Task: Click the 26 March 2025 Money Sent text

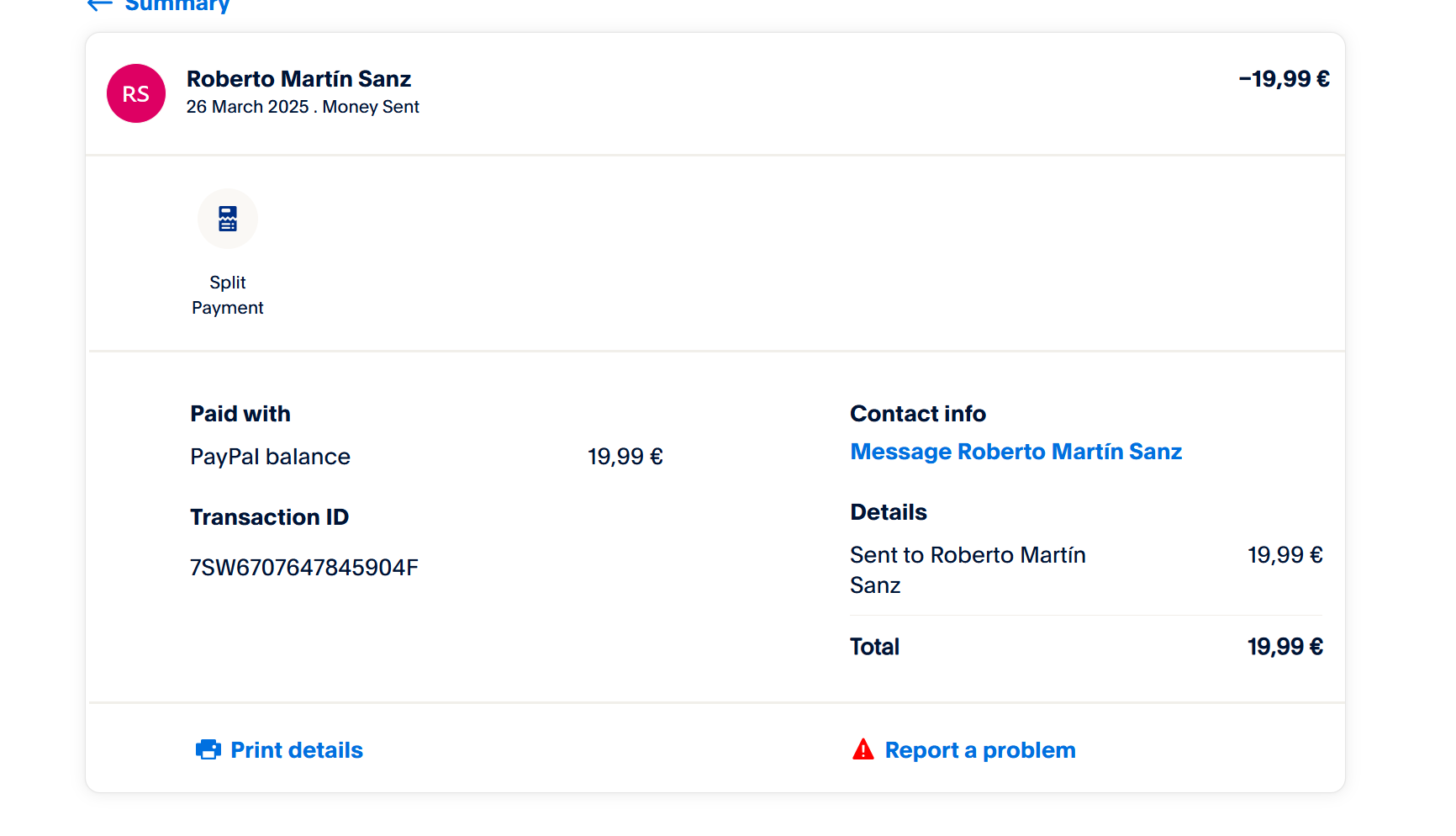Action: coord(303,107)
